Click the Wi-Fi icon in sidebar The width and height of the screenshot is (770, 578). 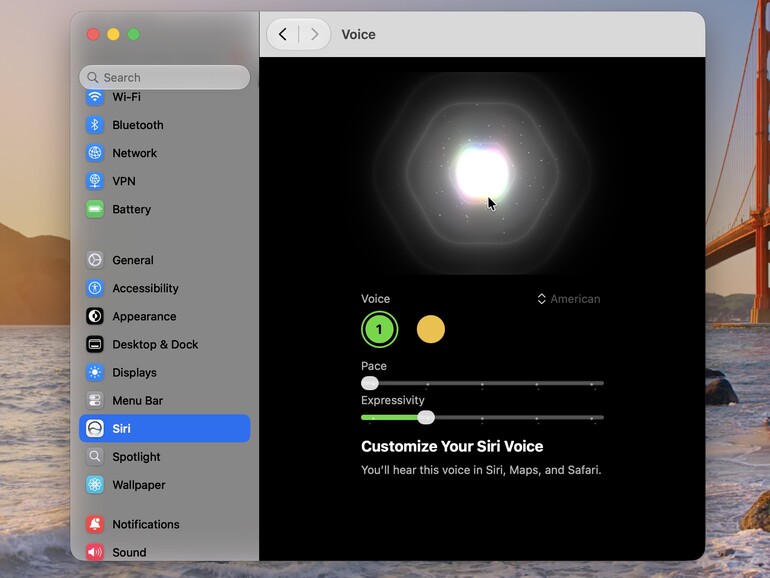(95, 97)
